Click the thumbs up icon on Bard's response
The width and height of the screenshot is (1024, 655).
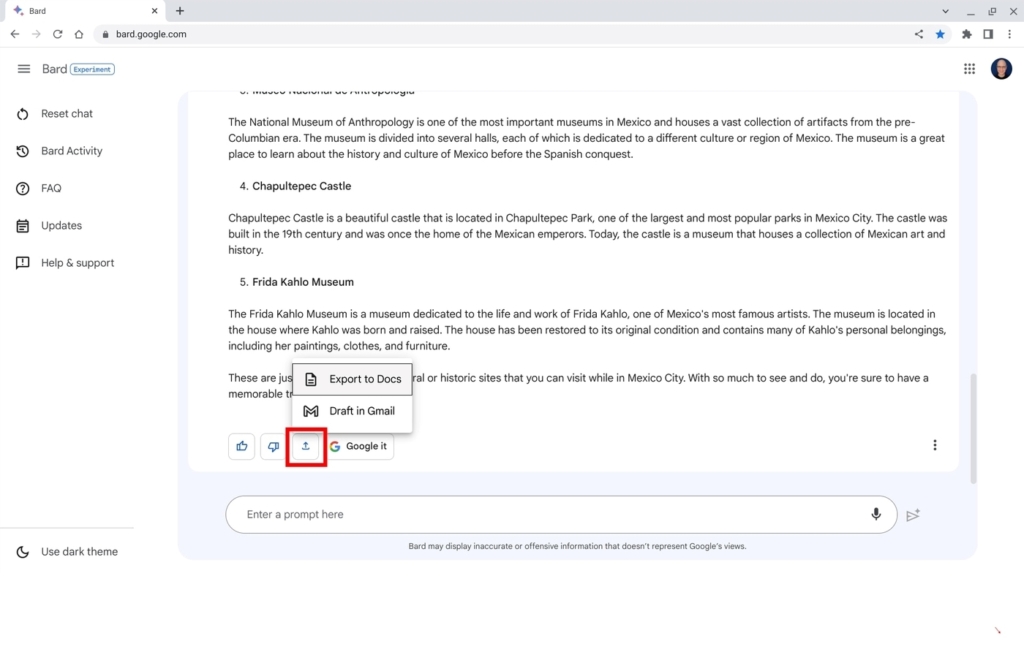click(x=241, y=446)
